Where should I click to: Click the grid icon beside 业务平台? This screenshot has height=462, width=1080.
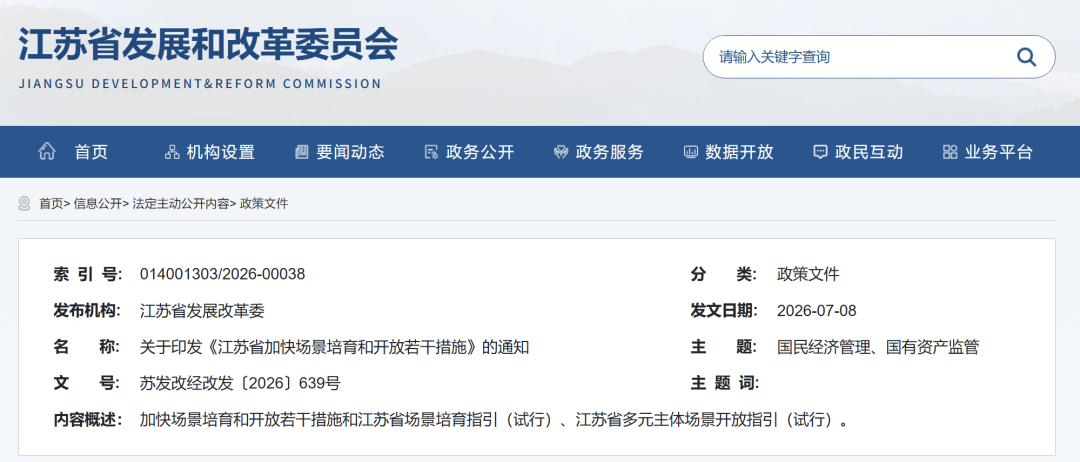click(950, 152)
